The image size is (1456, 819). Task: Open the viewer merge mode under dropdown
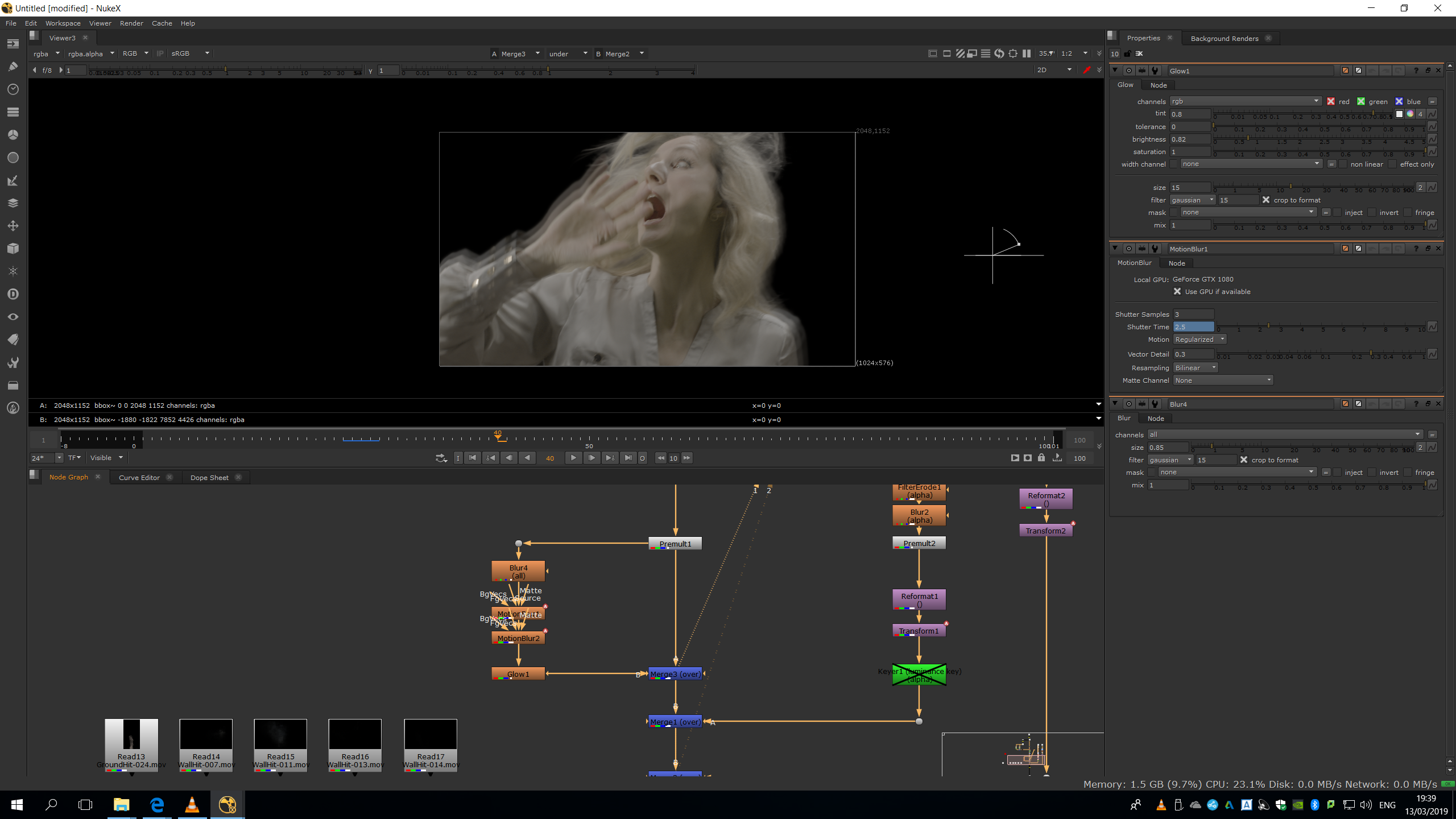click(x=568, y=53)
